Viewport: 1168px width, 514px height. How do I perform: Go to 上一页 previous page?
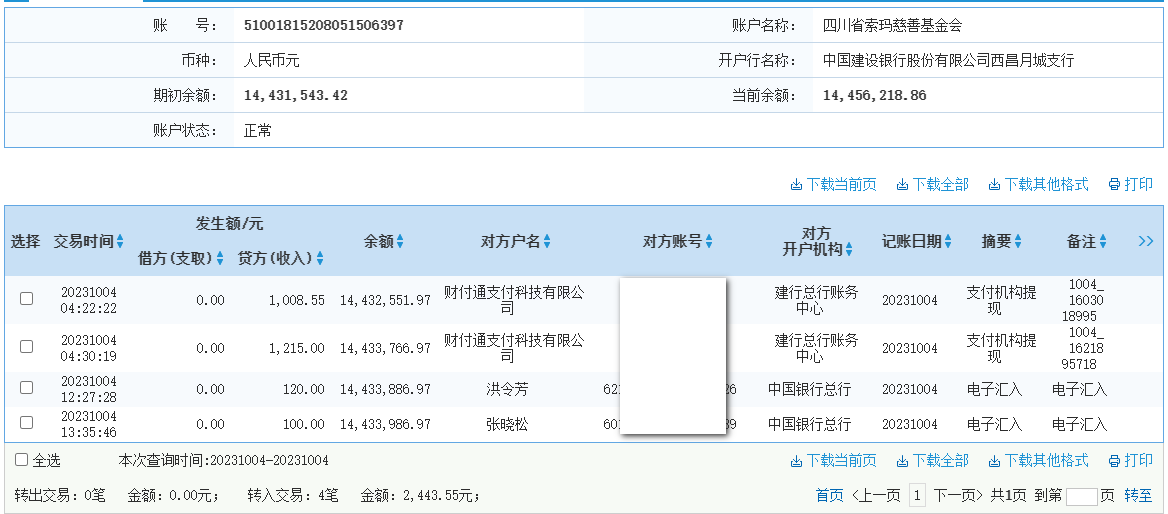coord(876,495)
